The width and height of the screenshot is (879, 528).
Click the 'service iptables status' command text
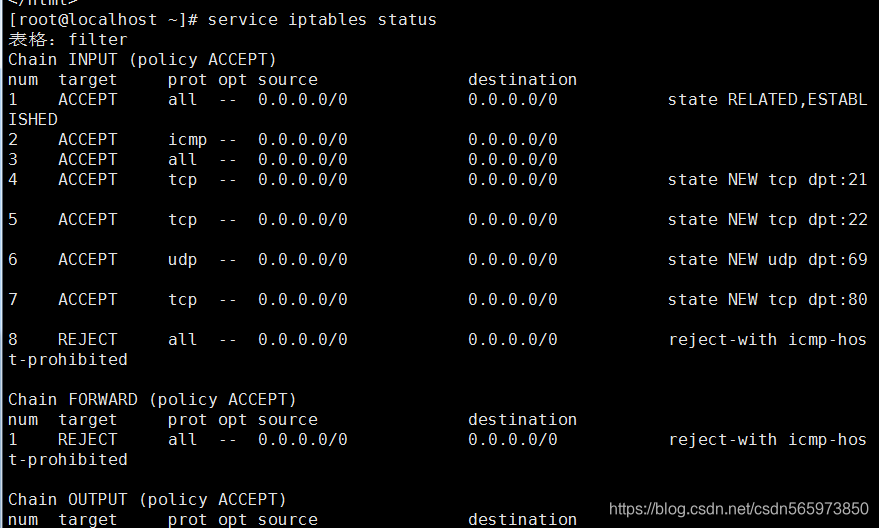click(322, 20)
